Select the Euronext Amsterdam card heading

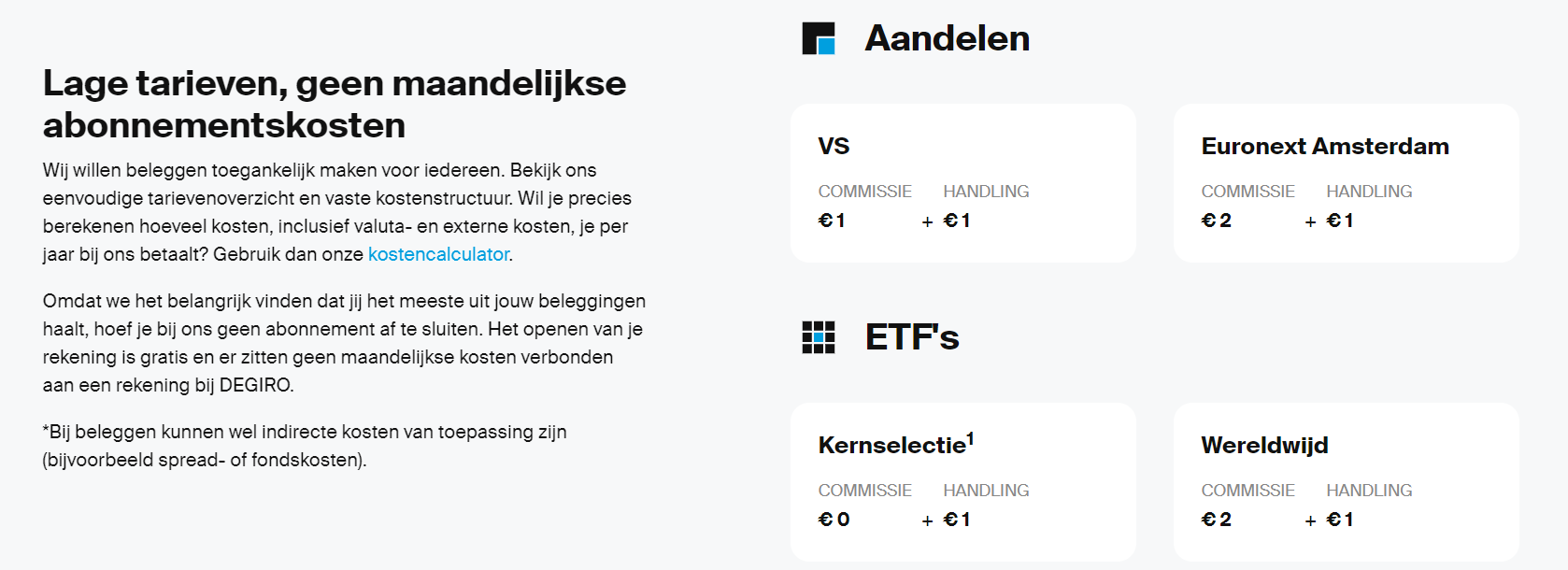click(1324, 147)
